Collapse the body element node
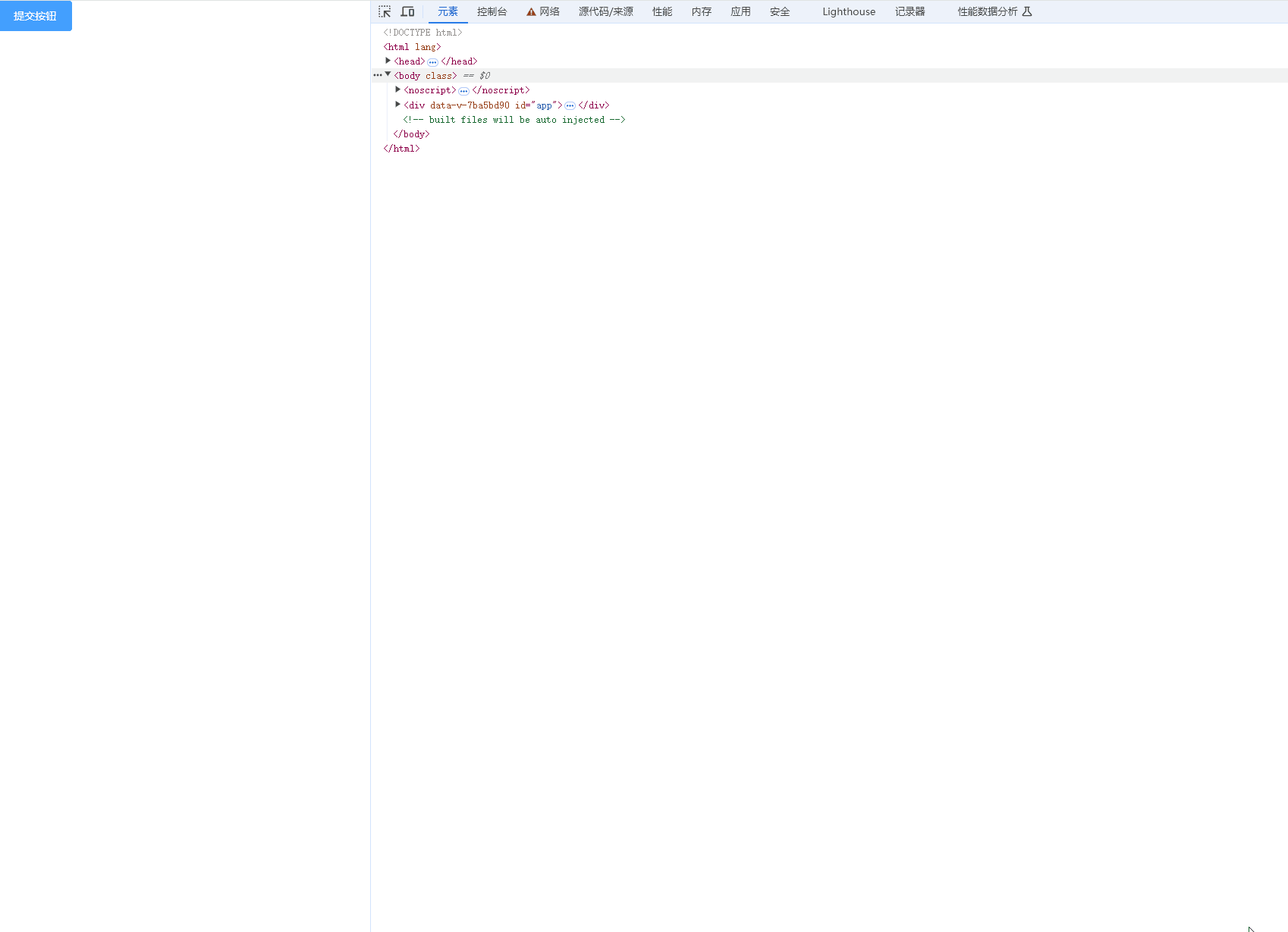 click(x=388, y=74)
